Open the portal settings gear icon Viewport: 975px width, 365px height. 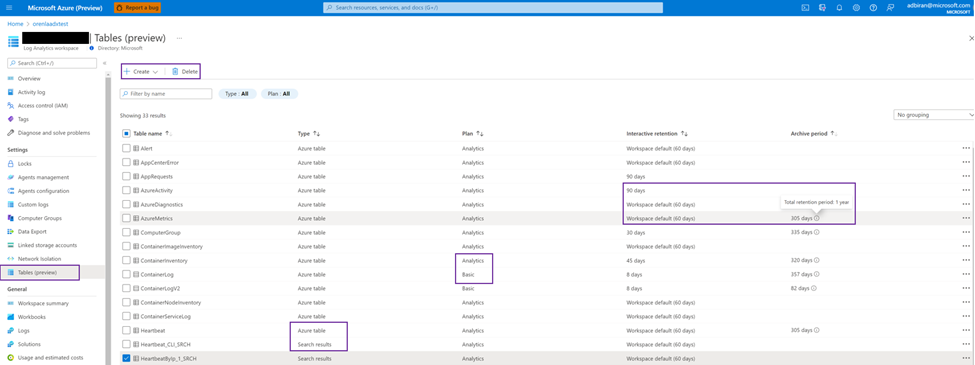point(856,7)
